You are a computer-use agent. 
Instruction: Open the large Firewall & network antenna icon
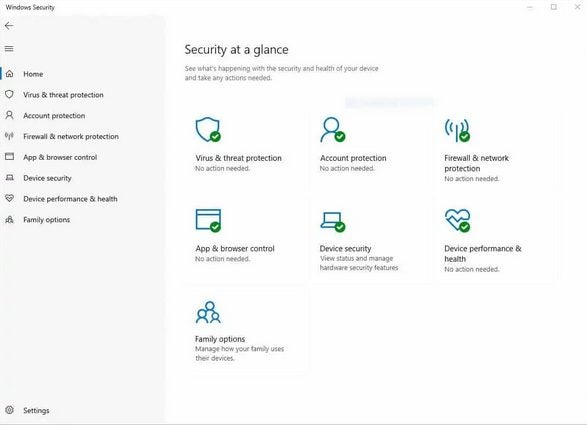tap(457, 130)
